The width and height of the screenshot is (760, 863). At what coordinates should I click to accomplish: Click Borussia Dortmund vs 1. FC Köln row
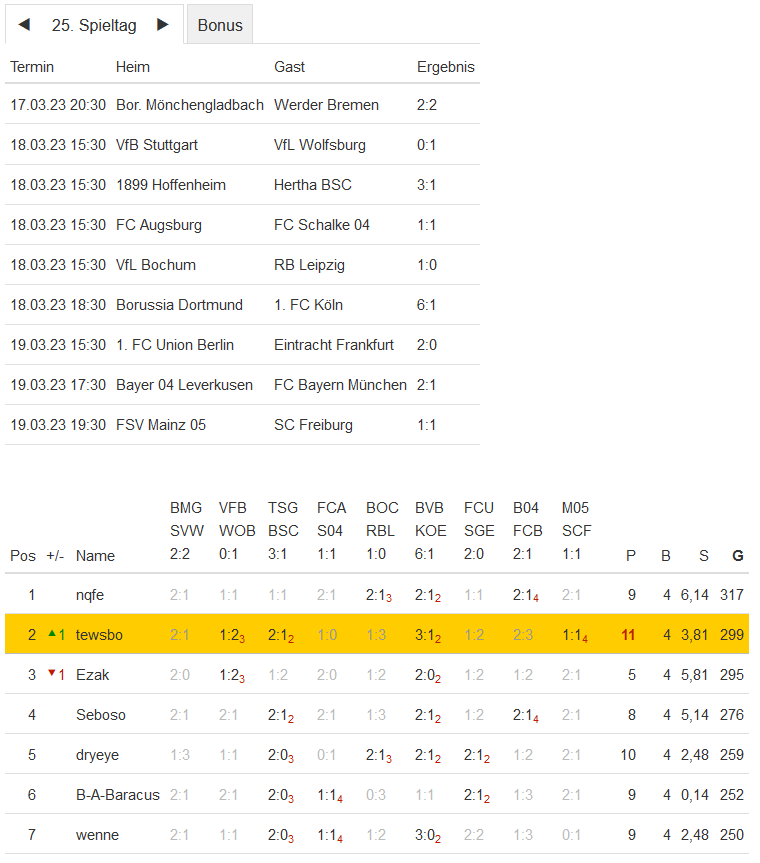(x=179, y=305)
